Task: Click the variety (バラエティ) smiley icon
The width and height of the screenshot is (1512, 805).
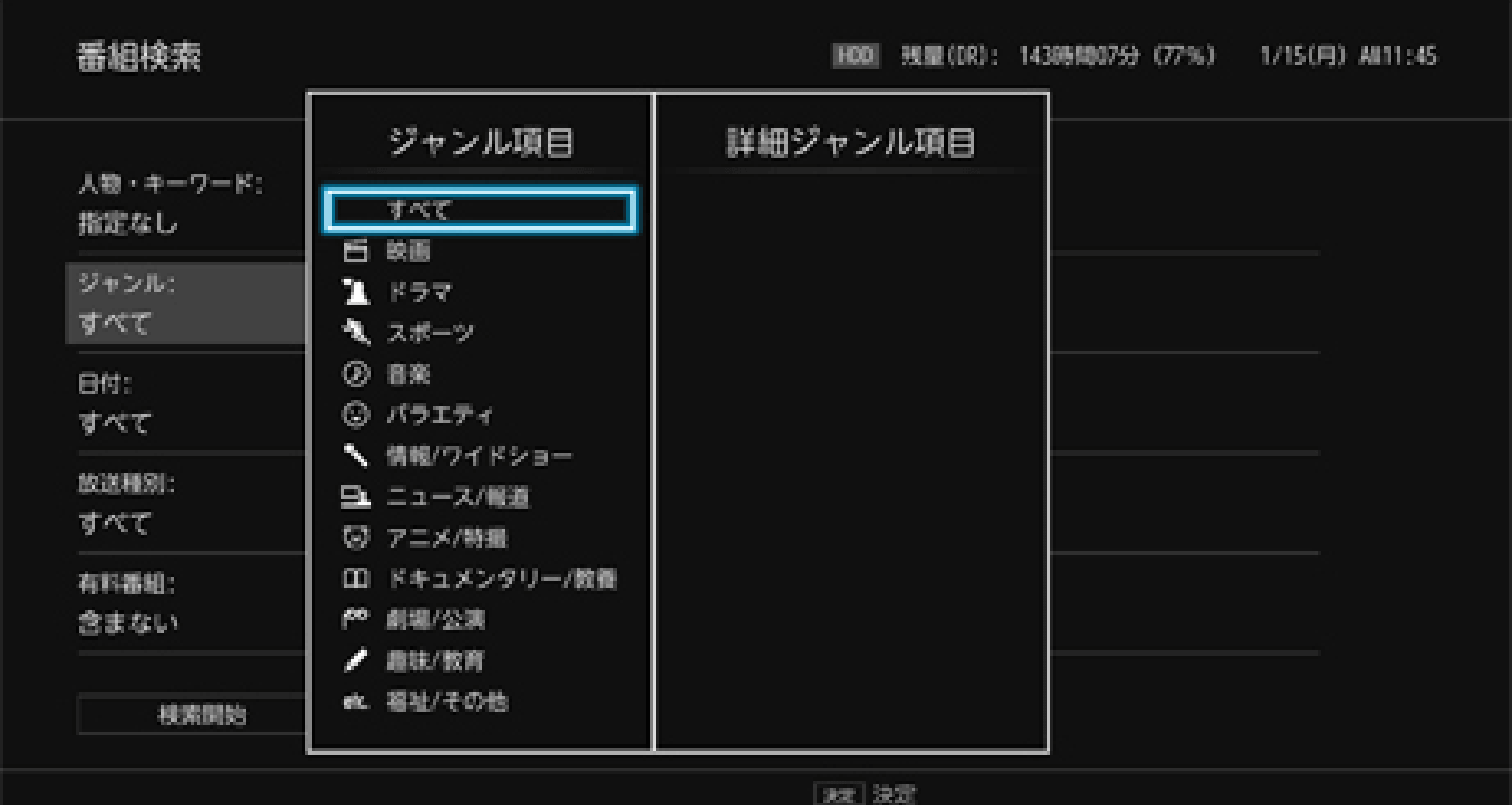Action: (x=355, y=414)
